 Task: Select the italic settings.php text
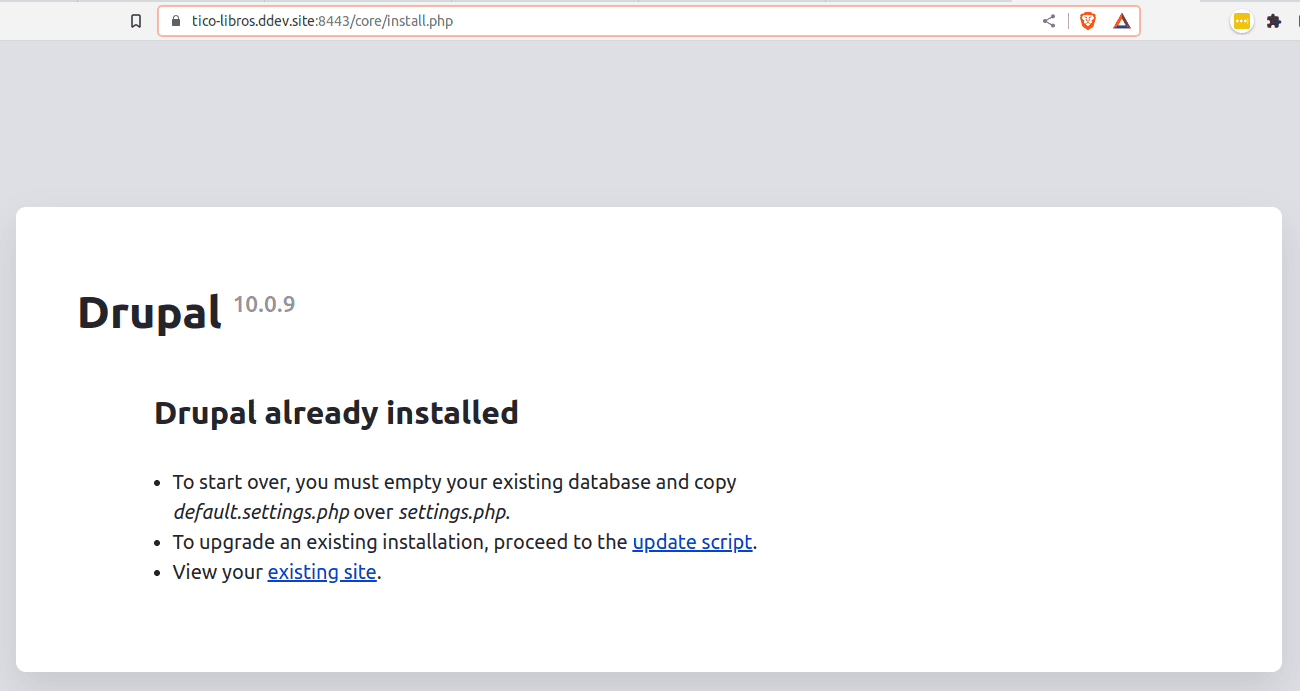point(452,511)
